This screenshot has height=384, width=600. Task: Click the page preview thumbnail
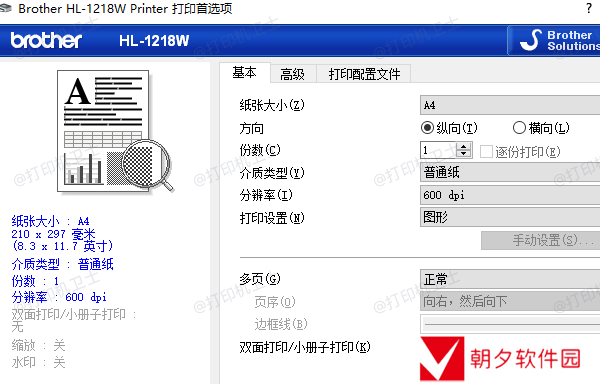pyautogui.click(x=115, y=131)
